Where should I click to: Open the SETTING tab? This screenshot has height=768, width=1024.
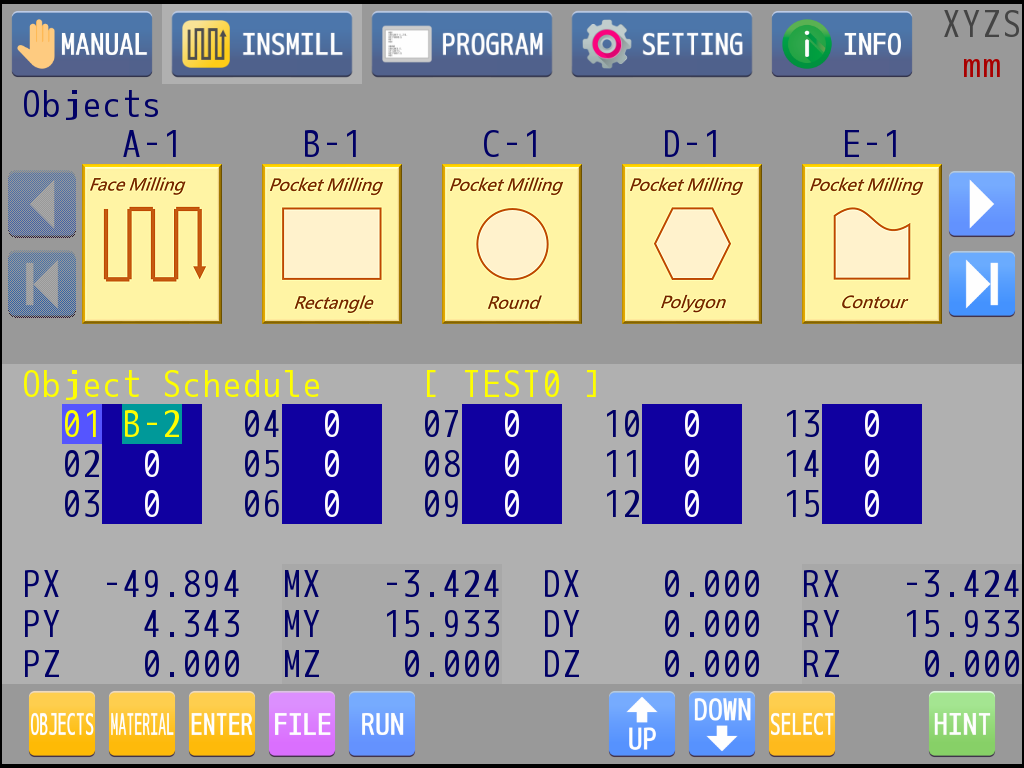pyautogui.click(x=661, y=44)
